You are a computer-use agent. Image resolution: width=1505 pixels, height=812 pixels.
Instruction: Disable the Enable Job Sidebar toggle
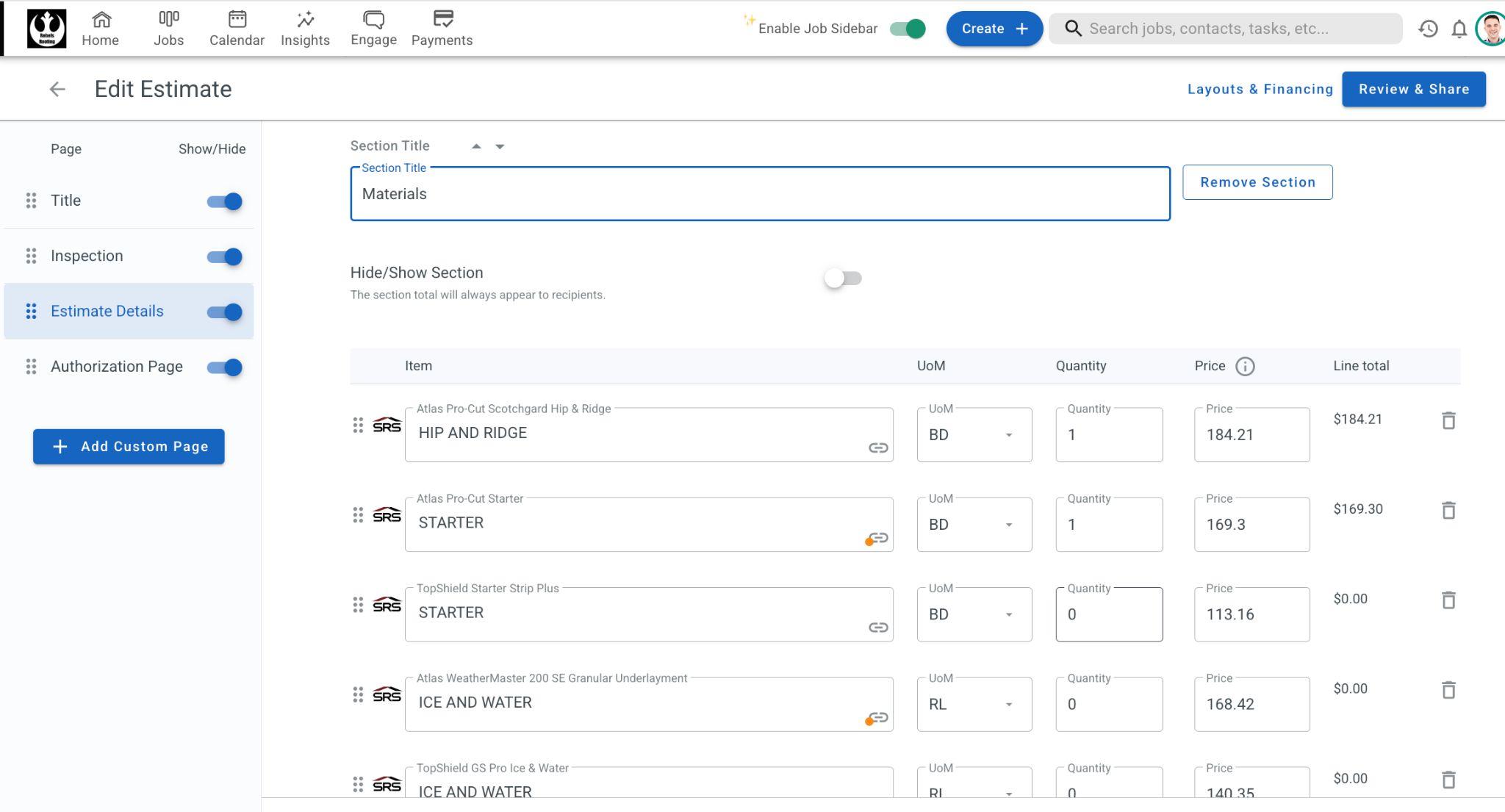tap(908, 29)
